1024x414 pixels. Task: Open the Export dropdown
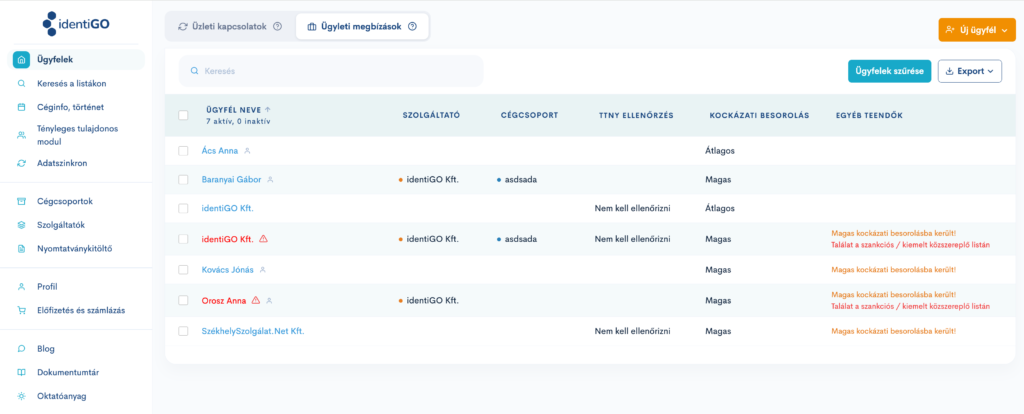coord(970,71)
